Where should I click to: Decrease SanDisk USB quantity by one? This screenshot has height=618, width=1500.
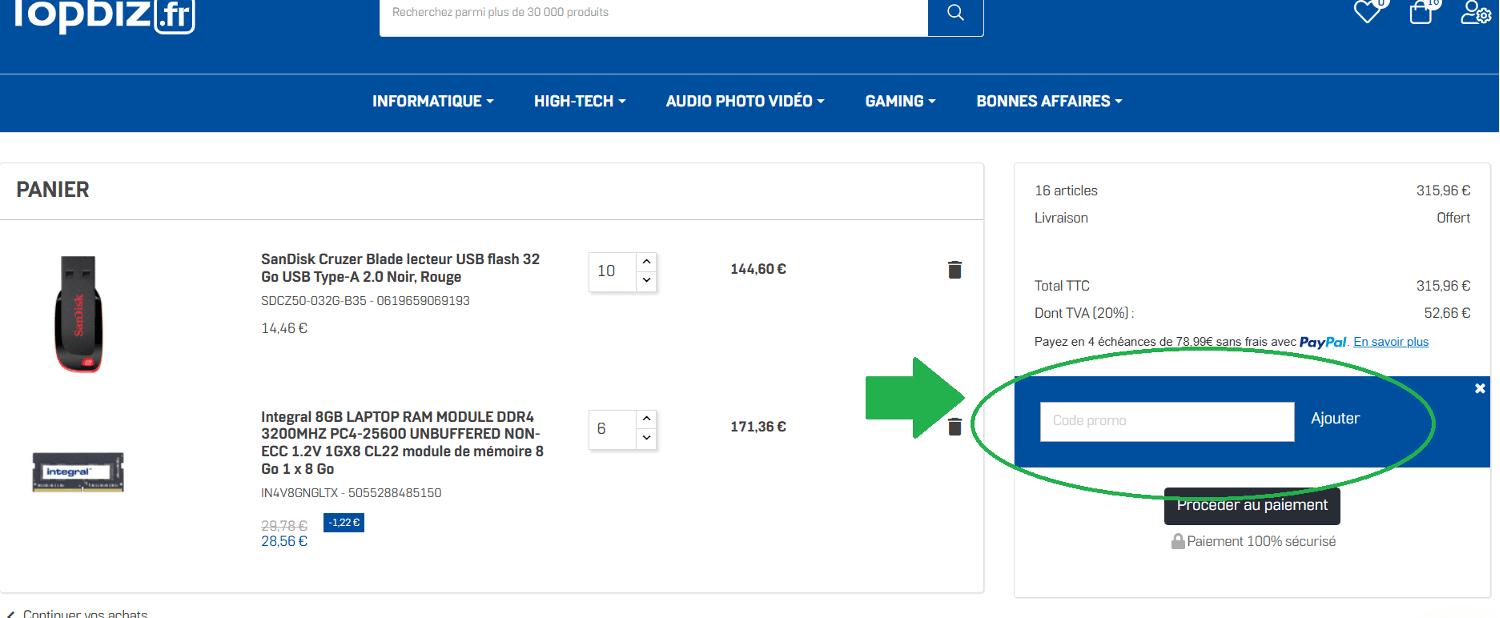pyautogui.click(x=646, y=281)
